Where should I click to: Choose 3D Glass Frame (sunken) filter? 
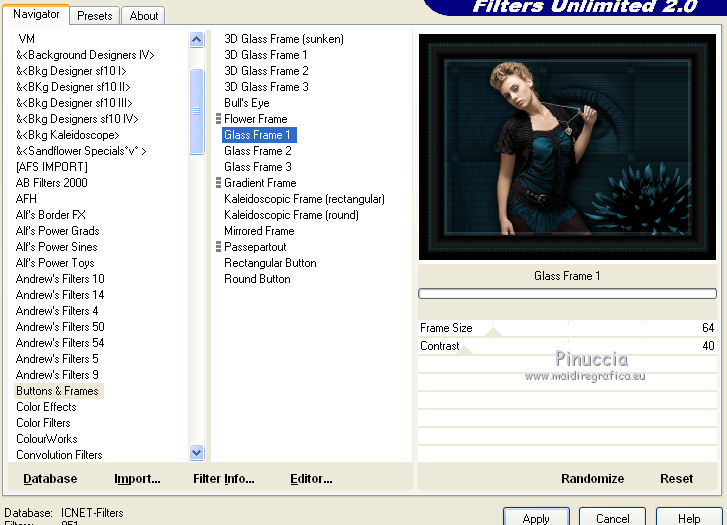click(284, 39)
